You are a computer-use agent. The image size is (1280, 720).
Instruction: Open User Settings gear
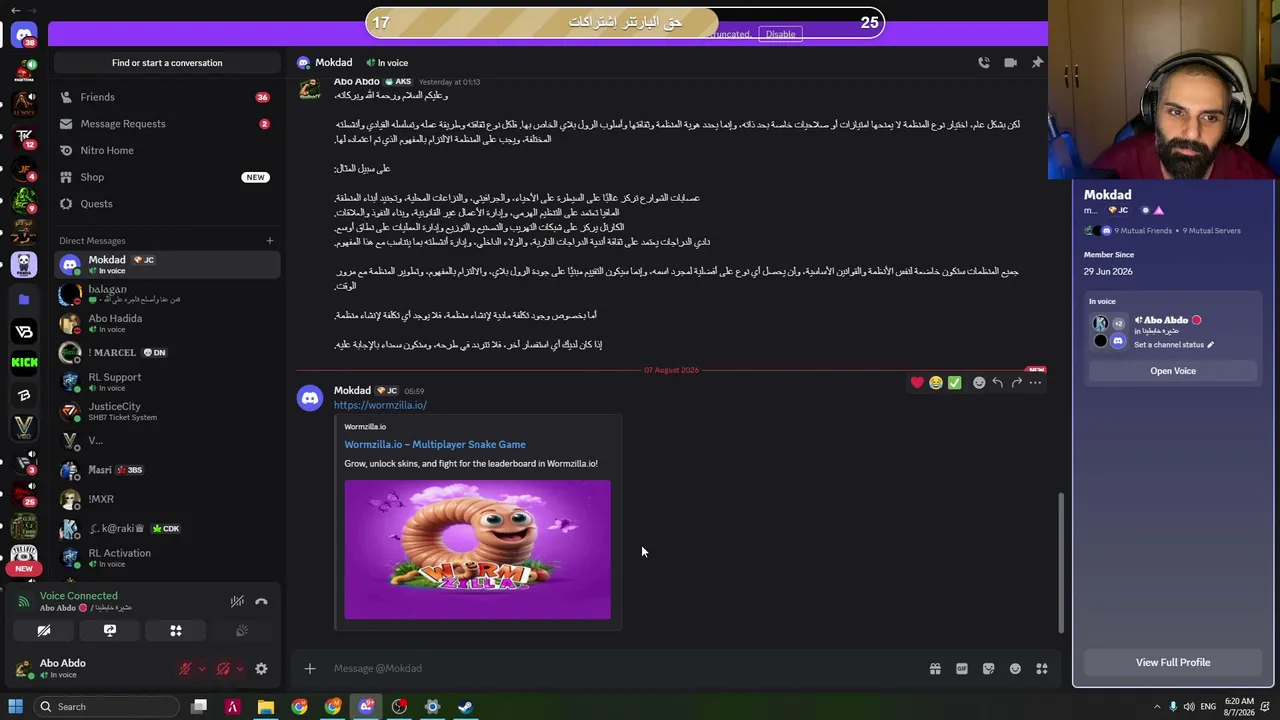(261, 669)
